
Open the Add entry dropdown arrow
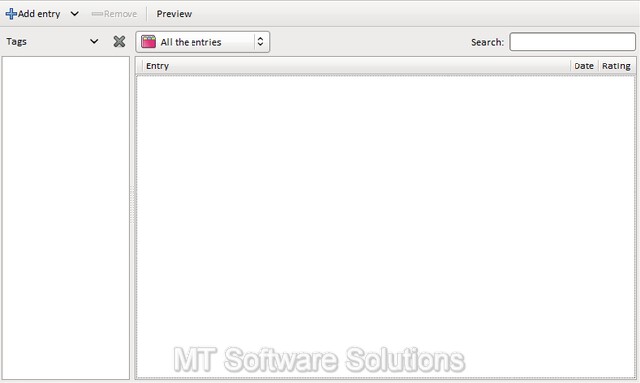click(x=75, y=14)
